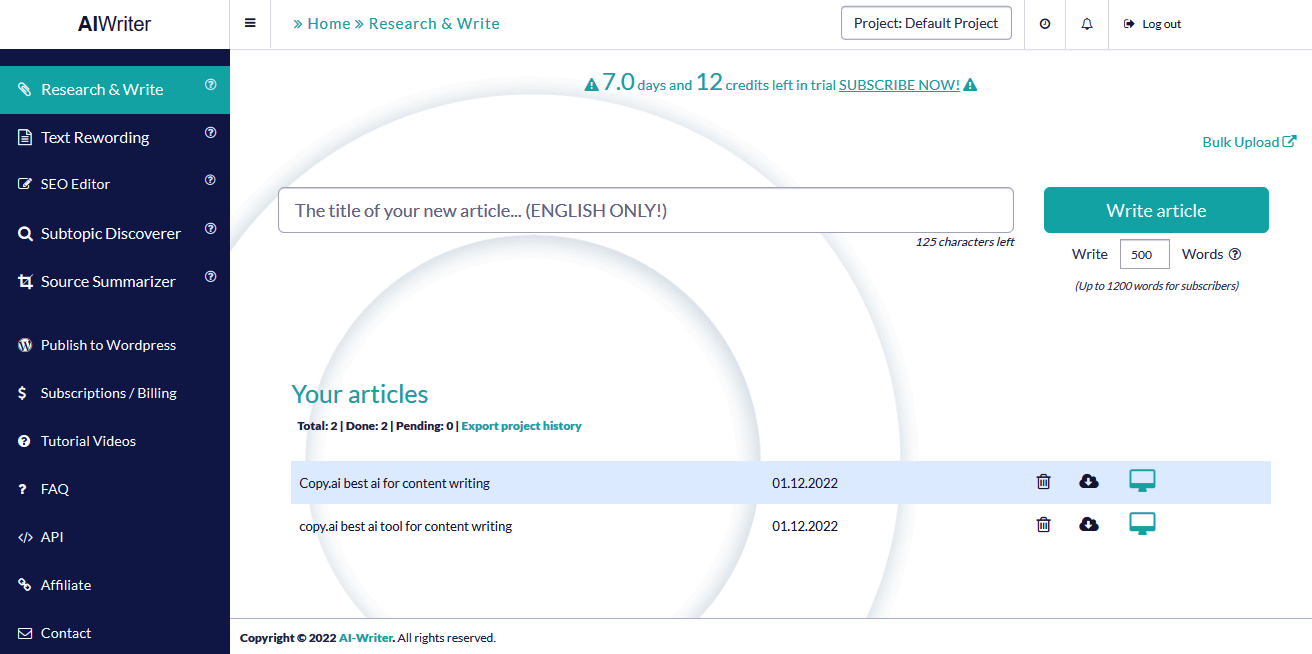Click help icon beside SEO Editor

tap(211, 180)
